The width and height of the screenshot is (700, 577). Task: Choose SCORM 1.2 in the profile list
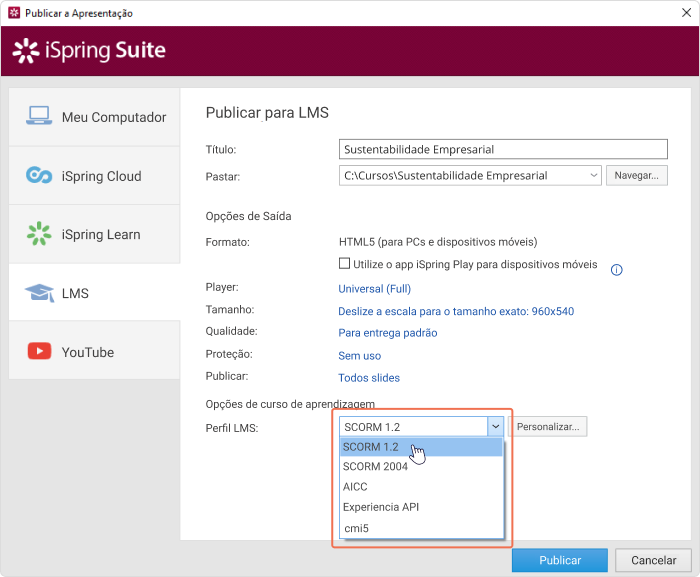pos(421,447)
